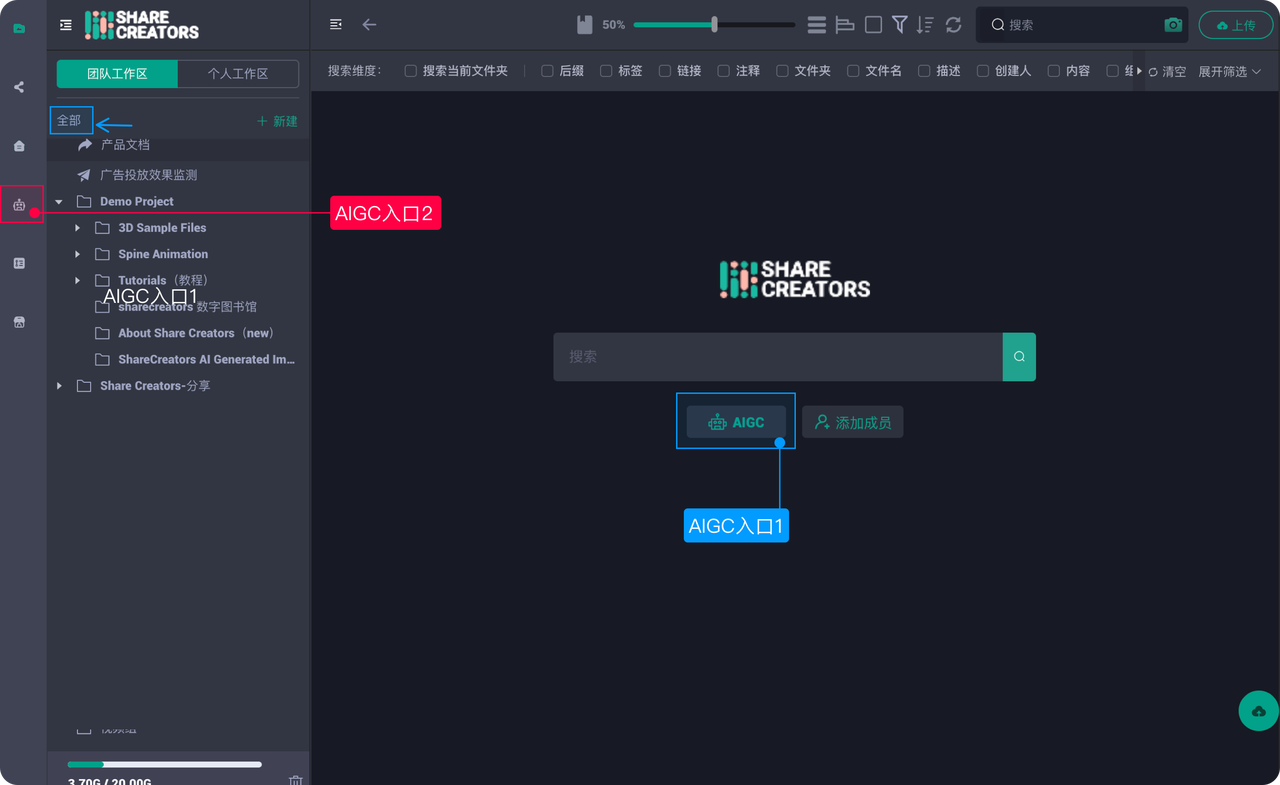Click the floating cloud upload icon
The height and width of the screenshot is (785, 1280).
point(1258,711)
